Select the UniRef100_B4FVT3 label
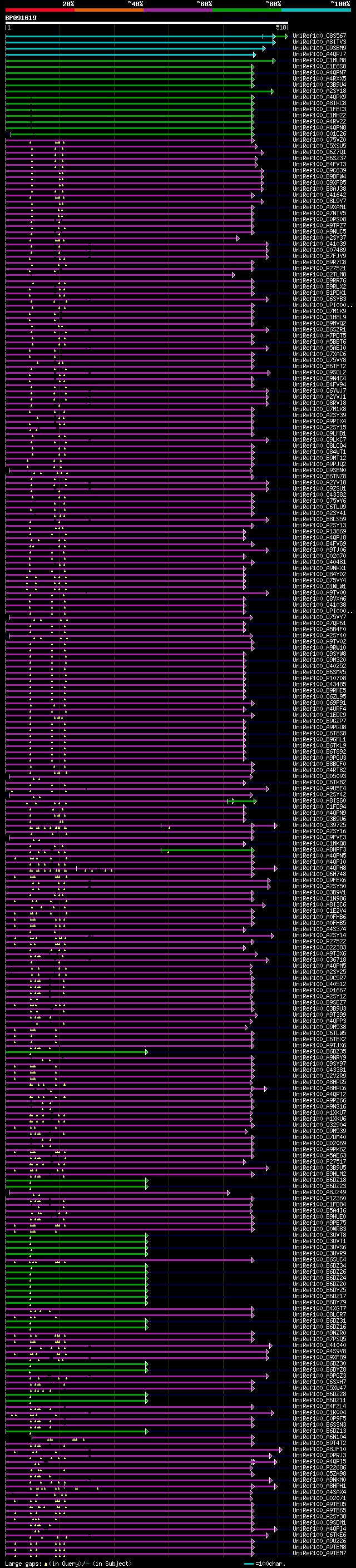This screenshot has width=356, height=1568. coord(319,164)
